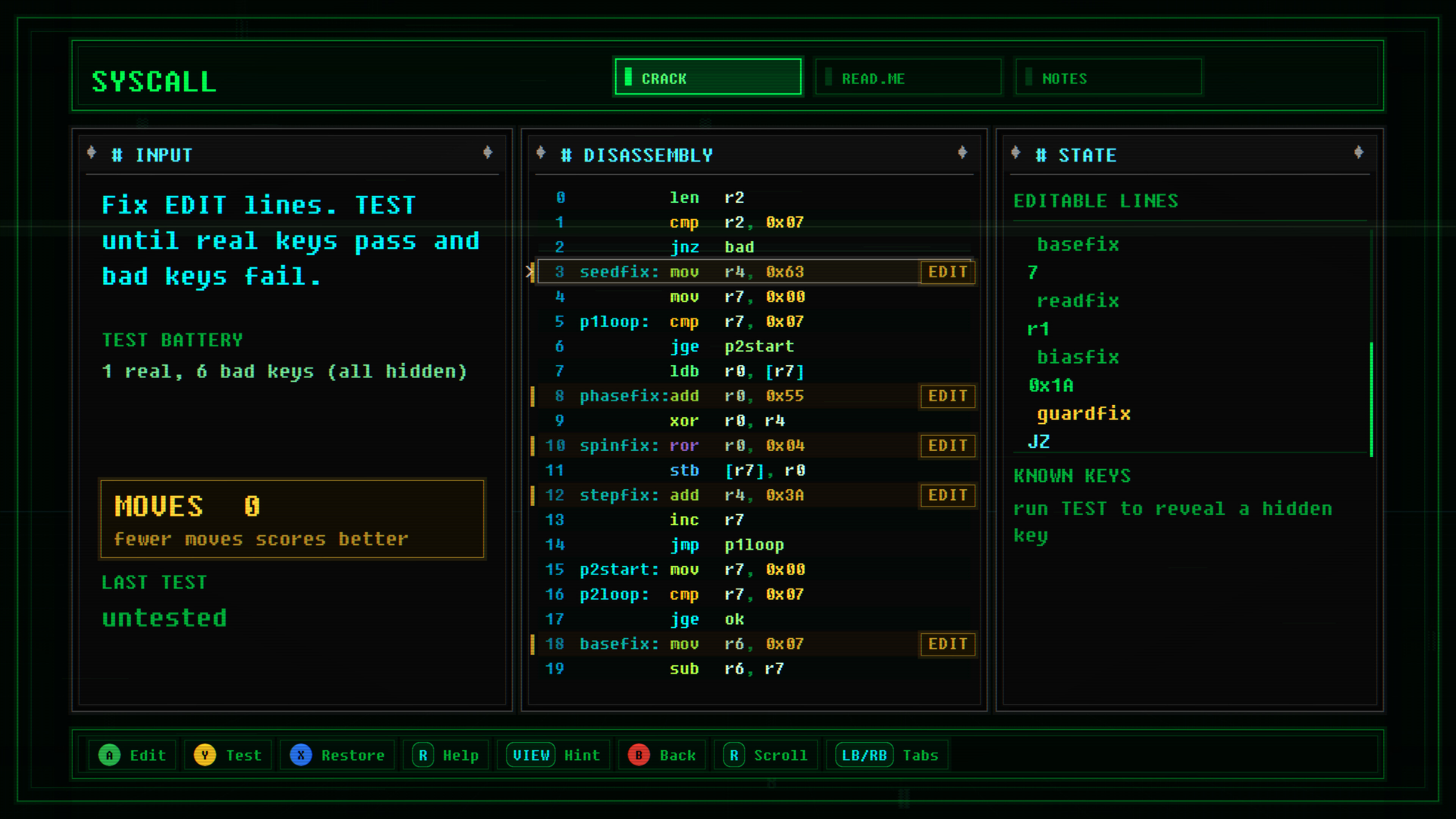Click the 0x1A value under biasfix
This screenshot has width=1456, height=819.
pyautogui.click(x=1051, y=386)
